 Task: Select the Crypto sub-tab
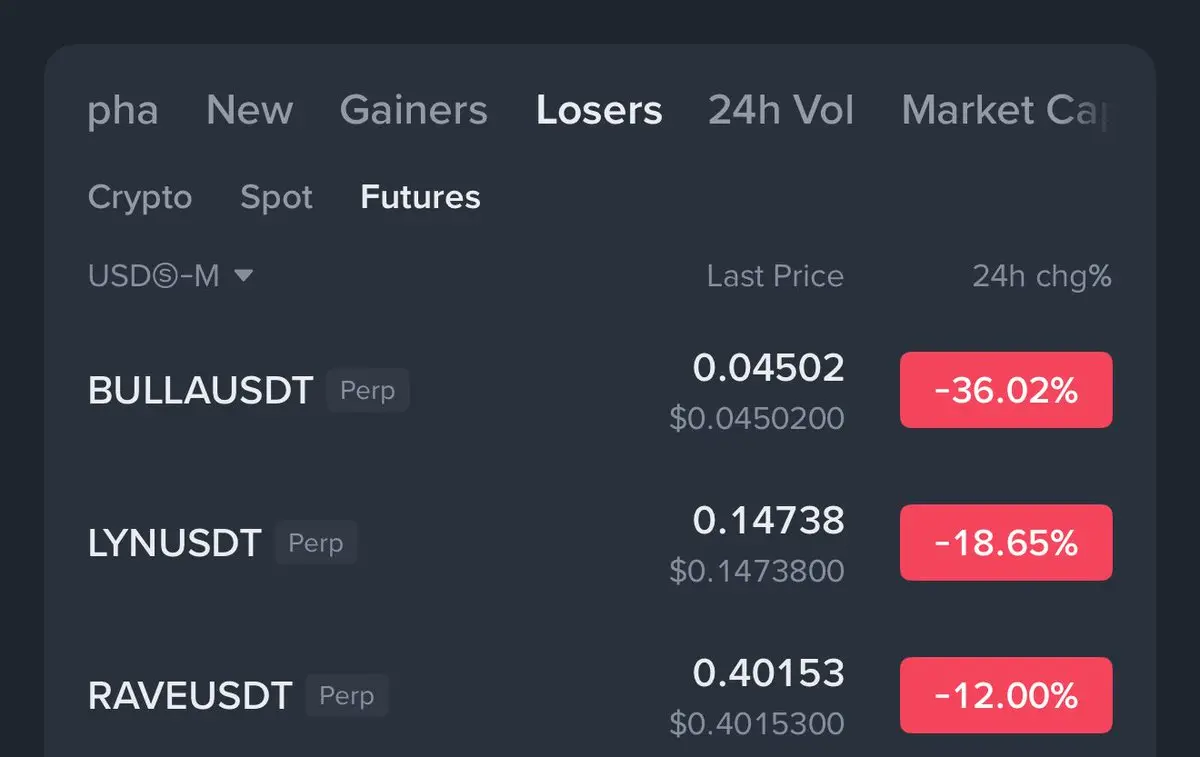(140, 197)
